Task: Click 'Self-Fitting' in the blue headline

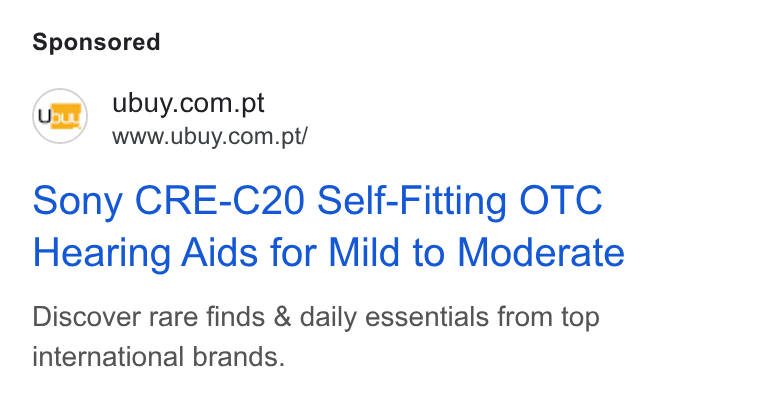Action: [412, 200]
